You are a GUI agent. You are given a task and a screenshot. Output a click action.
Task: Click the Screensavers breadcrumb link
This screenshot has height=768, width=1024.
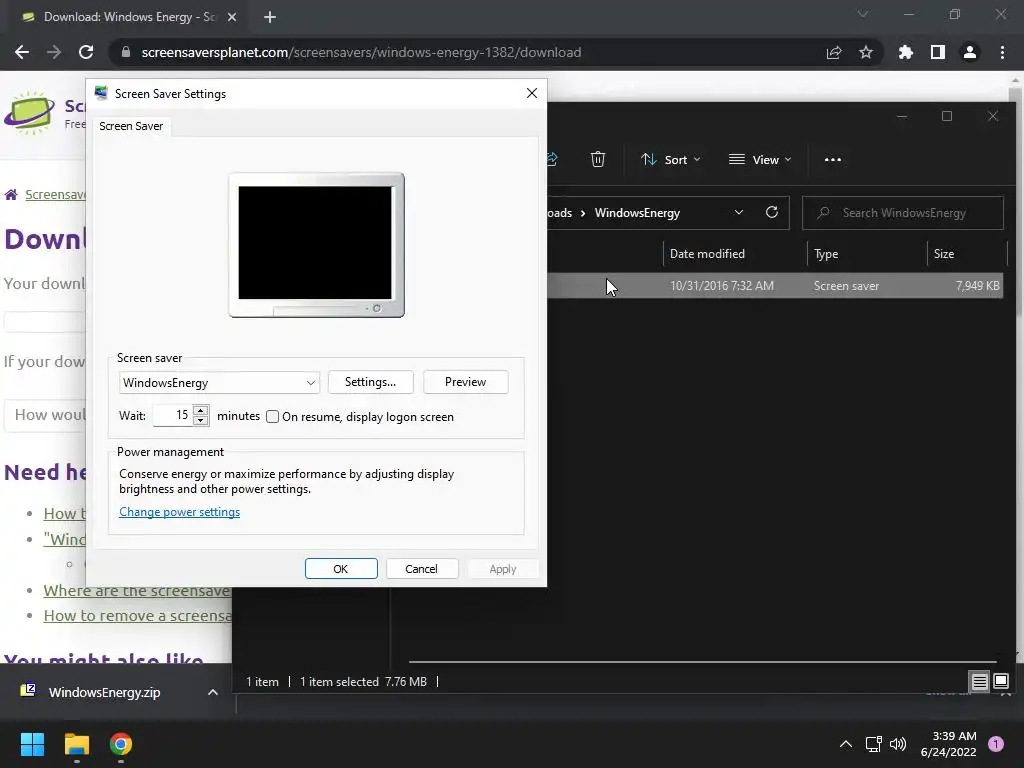pos(56,195)
